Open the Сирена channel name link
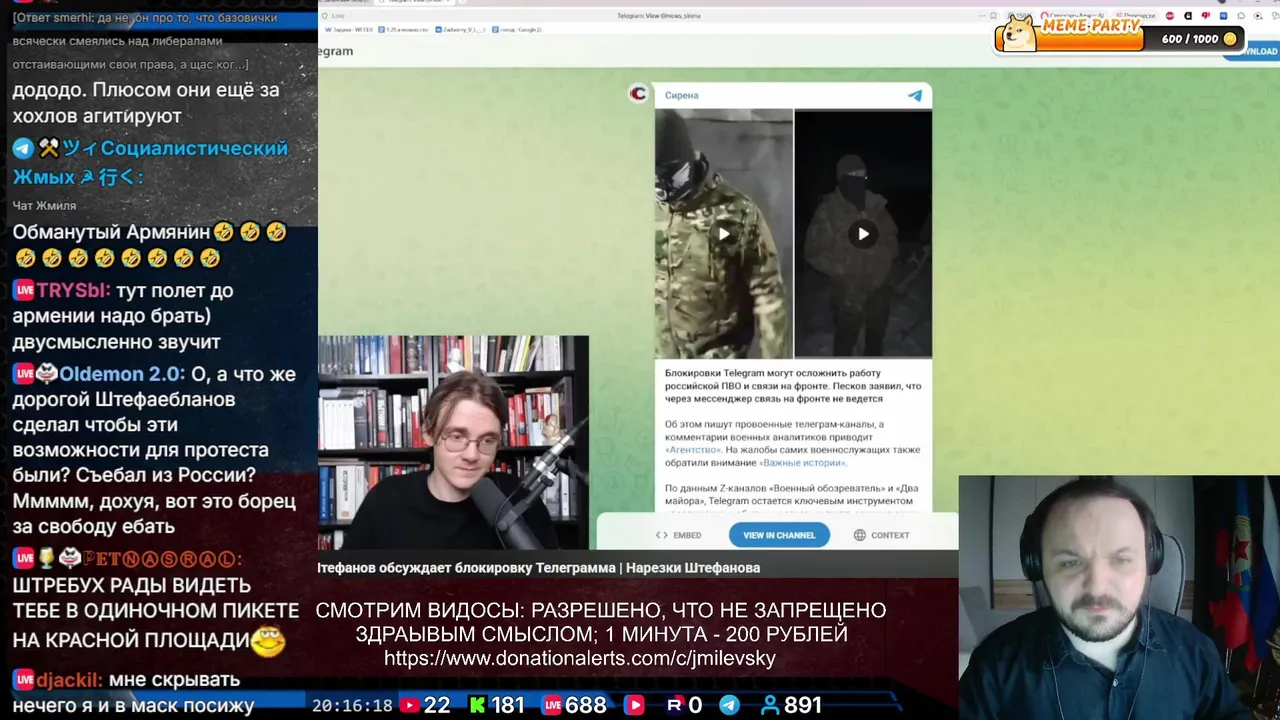Image resolution: width=1280 pixels, height=720 pixels. click(682, 95)
